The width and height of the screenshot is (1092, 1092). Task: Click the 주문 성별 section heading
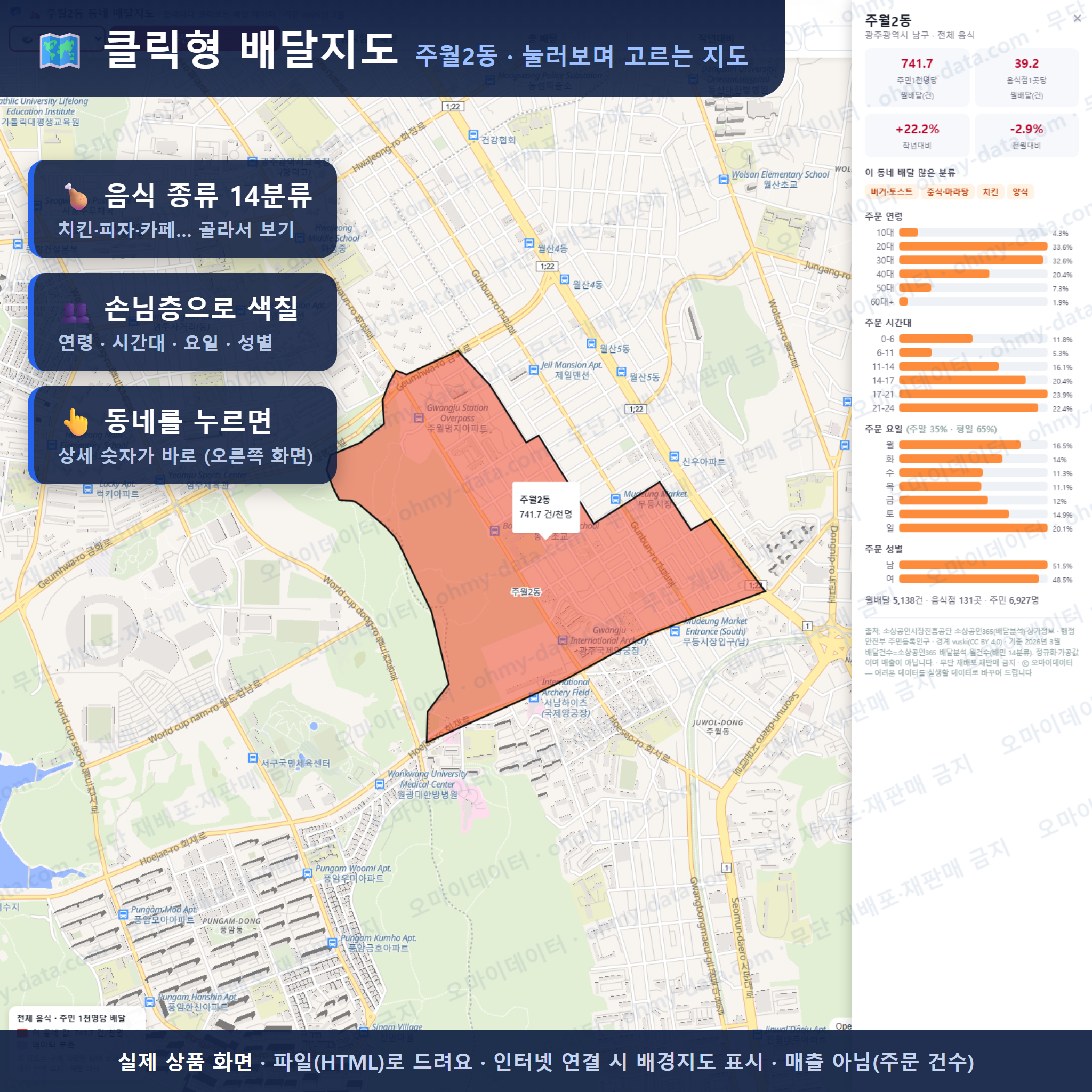click(884, 549)
